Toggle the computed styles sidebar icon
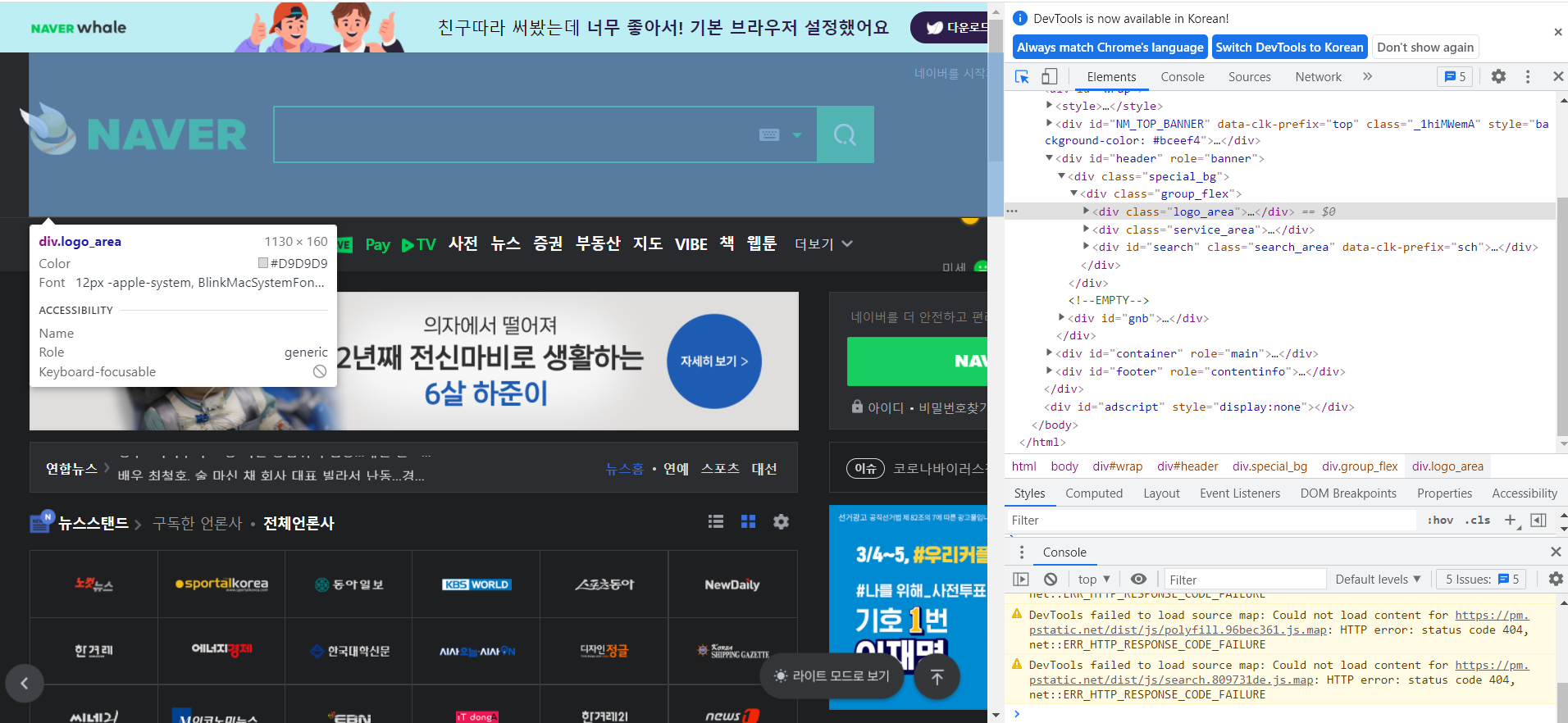The image size is (1568, 723). point(1538,521)
